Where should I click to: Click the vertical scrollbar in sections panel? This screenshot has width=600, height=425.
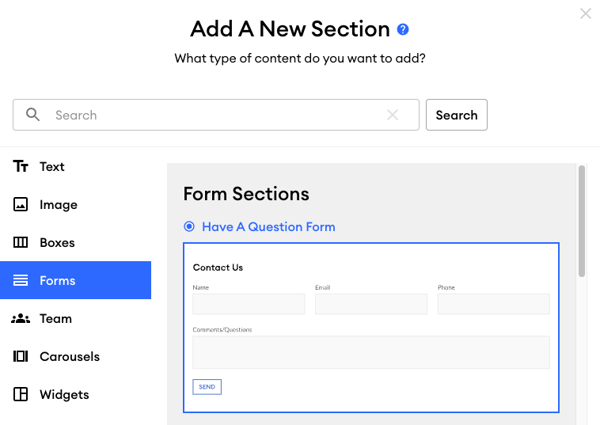tap(582, 221)
